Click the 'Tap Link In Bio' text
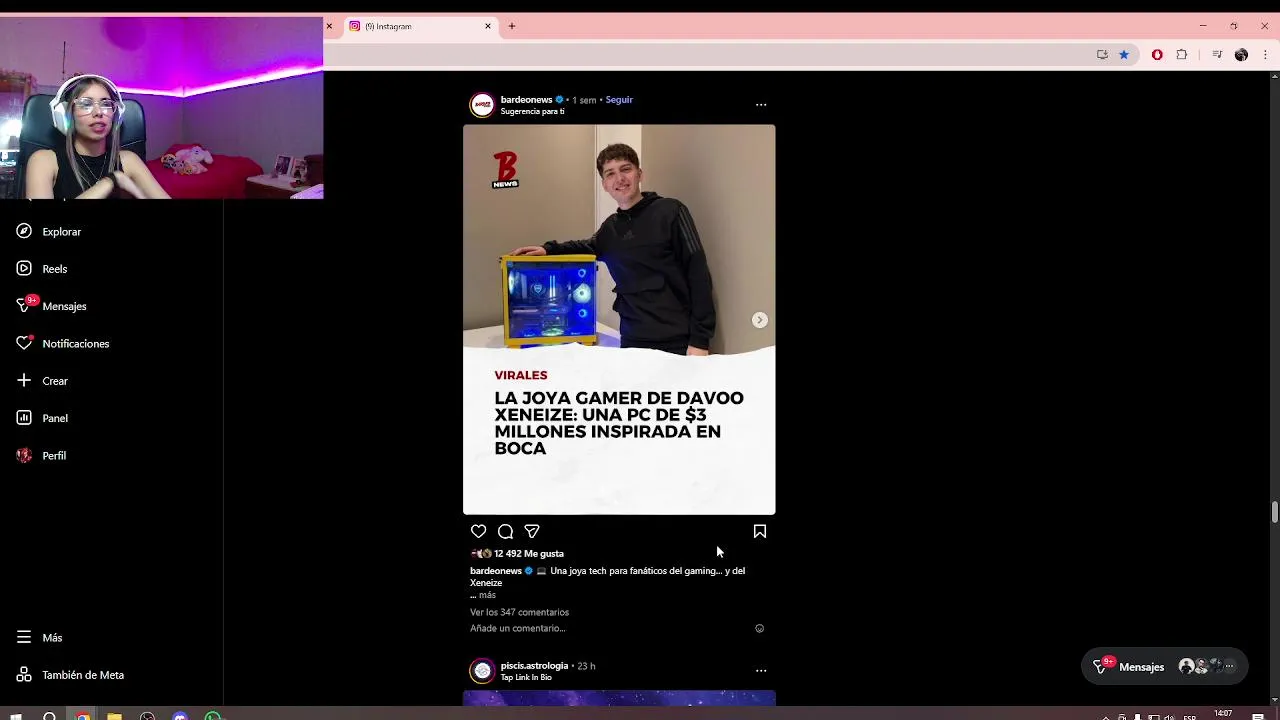This screenshot has height=720, width=1280. click(x=526, y=678)
